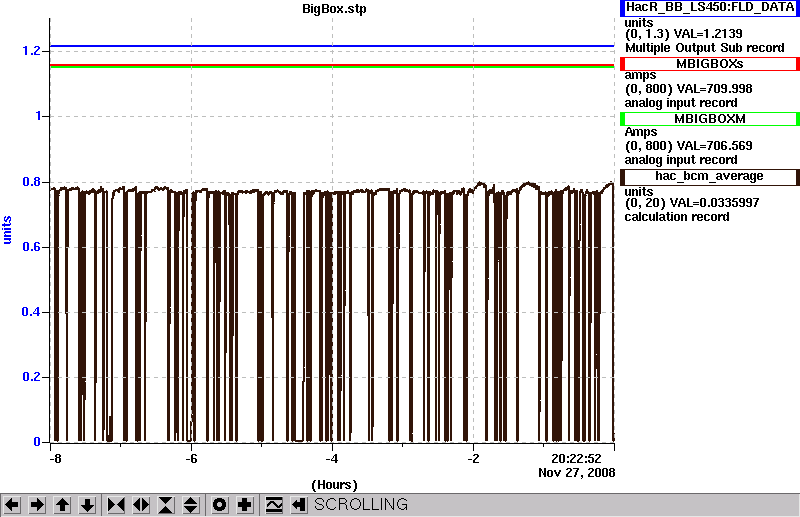Click the 0.2 y-axis tick label
800x517 pixels.
31,377
